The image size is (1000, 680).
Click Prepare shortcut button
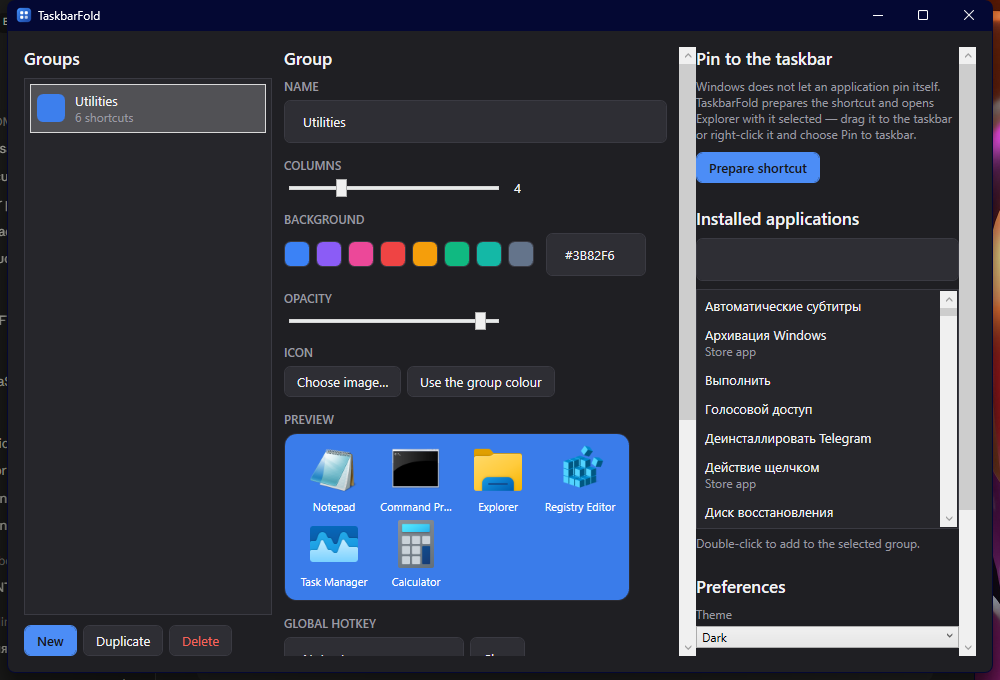click(x=758, y=168)
